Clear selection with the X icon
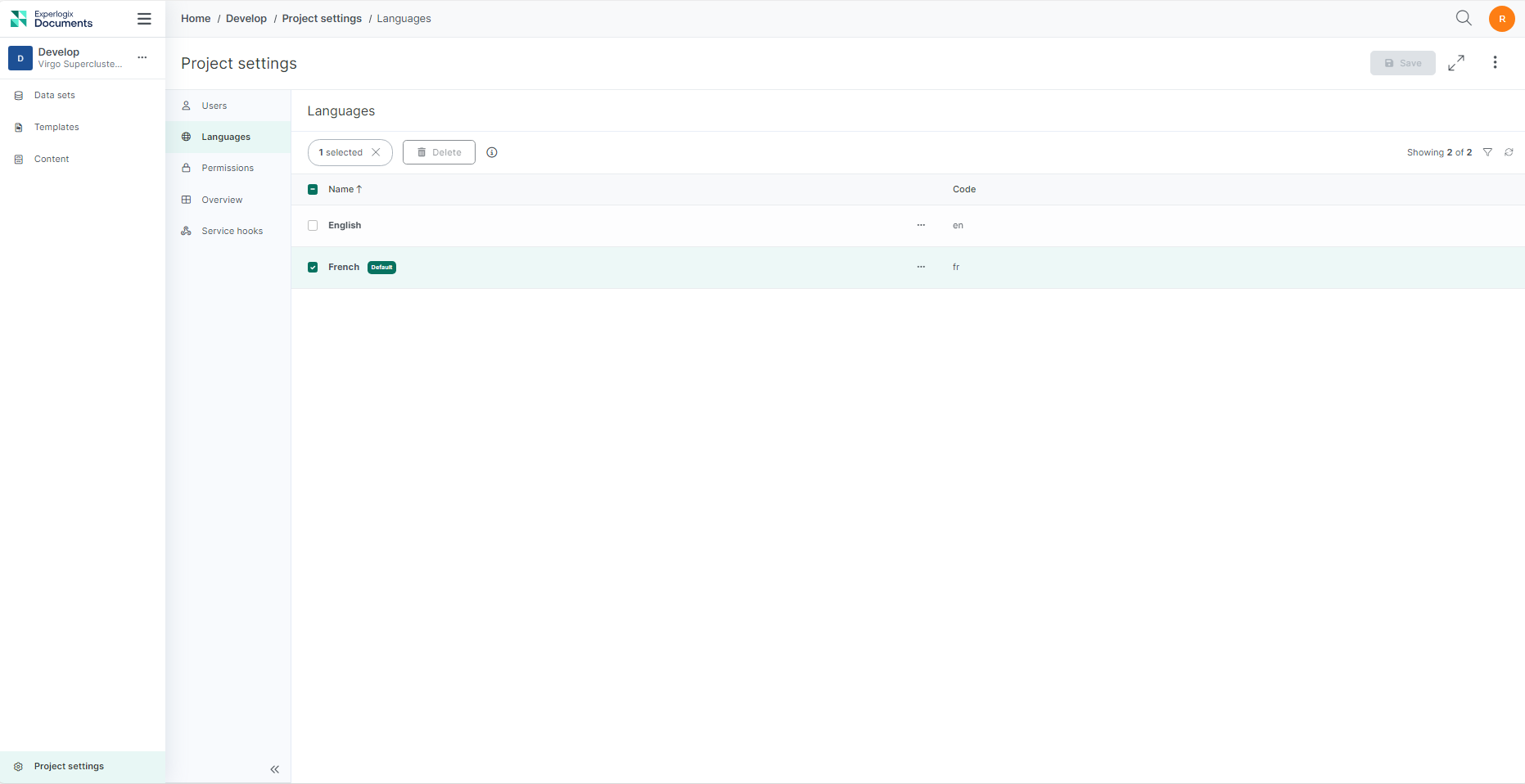Image resolution: width=1525 pixels, height=784 pixels. (376, 152)
